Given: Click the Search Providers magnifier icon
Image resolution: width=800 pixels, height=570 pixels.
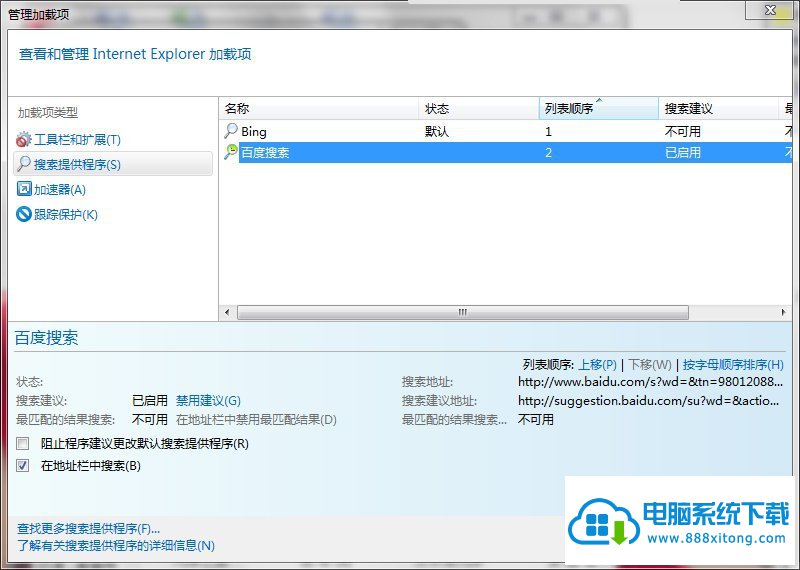Looking at the screenshot, I should click(23, 164).
